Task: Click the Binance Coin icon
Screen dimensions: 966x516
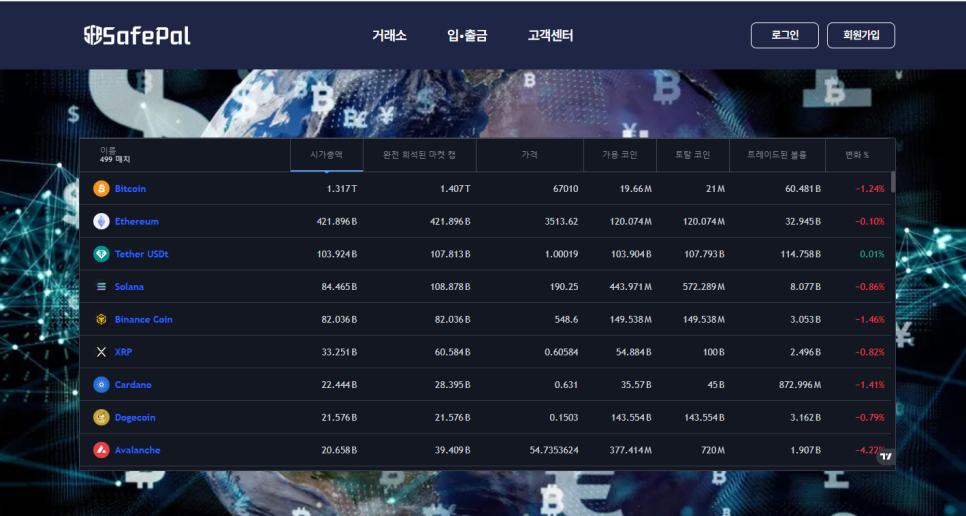Action: (101, 319)
